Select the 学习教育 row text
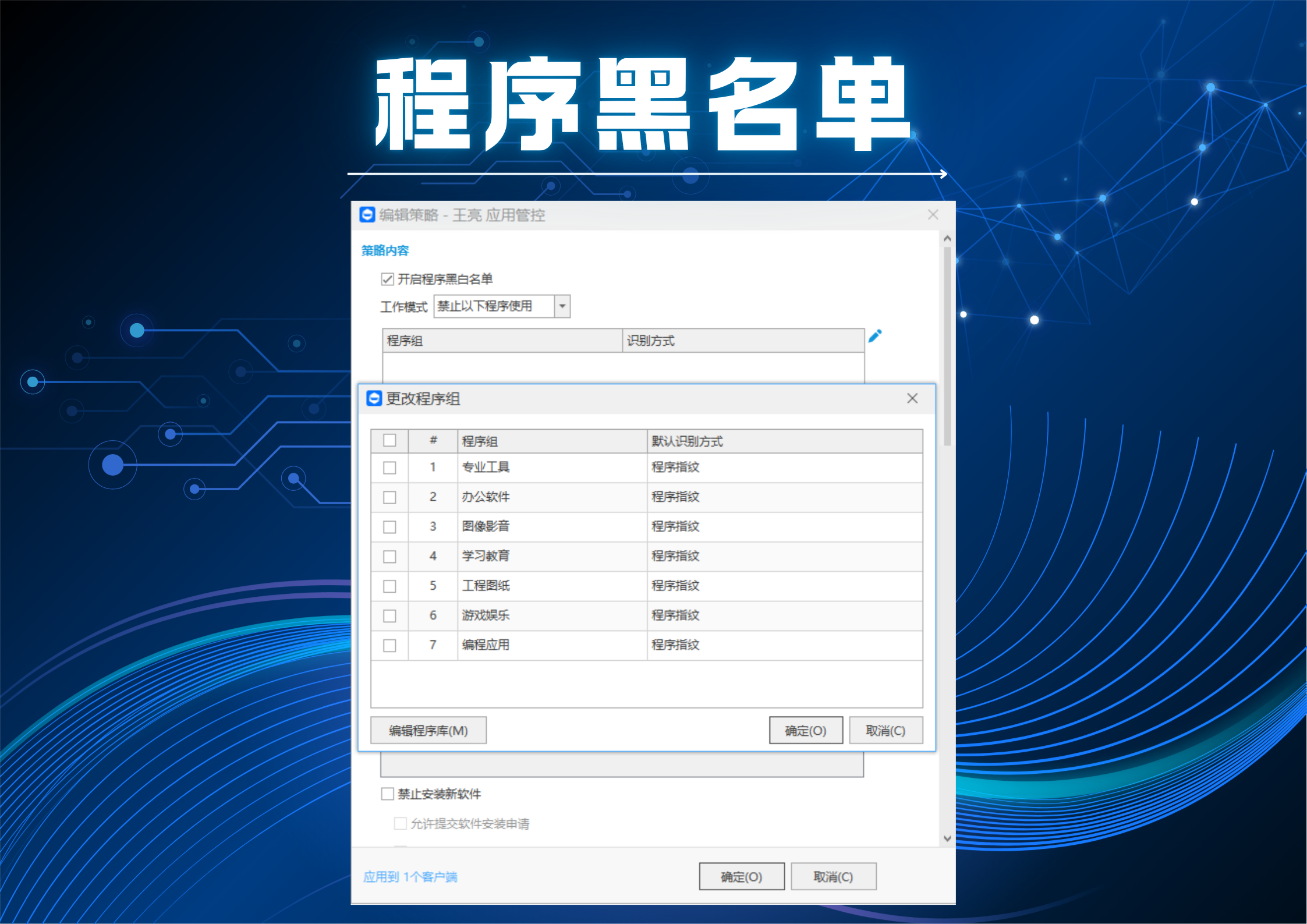The width and height of the screenshot is (1307, 924). coord(486,556)
